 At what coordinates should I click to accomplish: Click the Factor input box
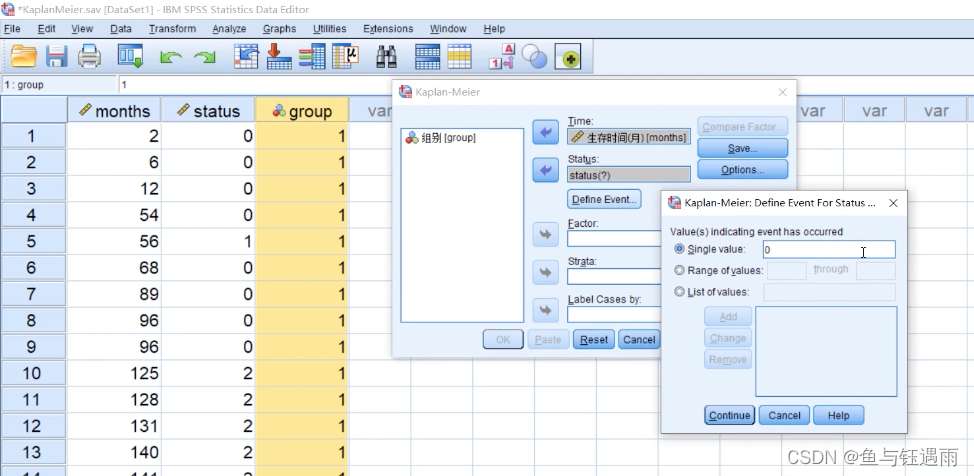[614, 239]
